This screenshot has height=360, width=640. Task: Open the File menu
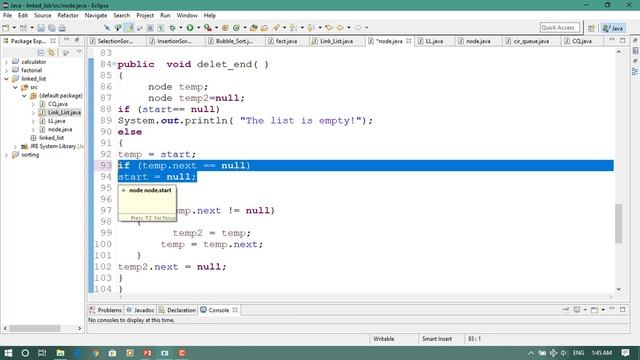coord(7,15)
